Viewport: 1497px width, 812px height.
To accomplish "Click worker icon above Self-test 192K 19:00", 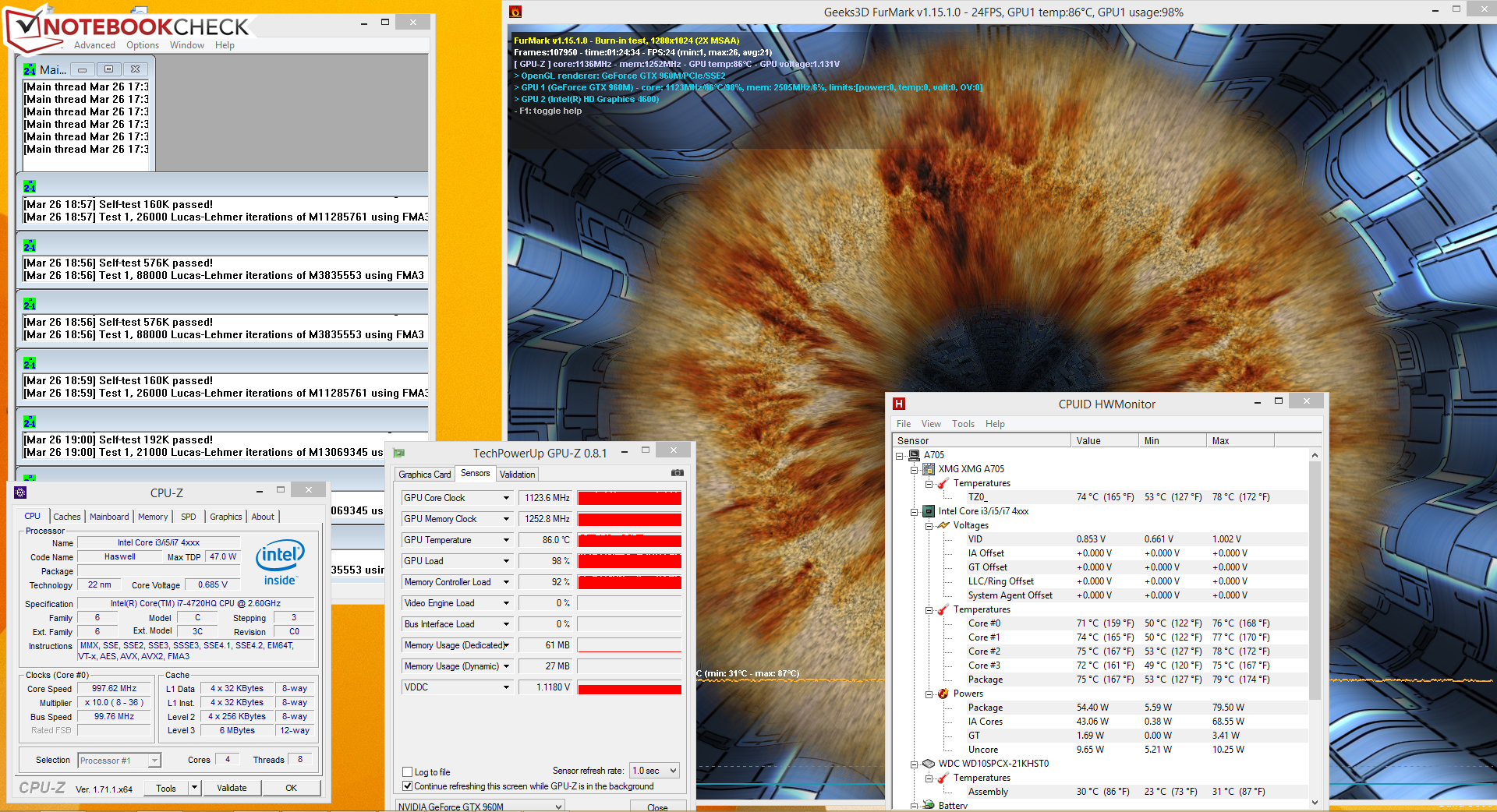I will point(30,422).
